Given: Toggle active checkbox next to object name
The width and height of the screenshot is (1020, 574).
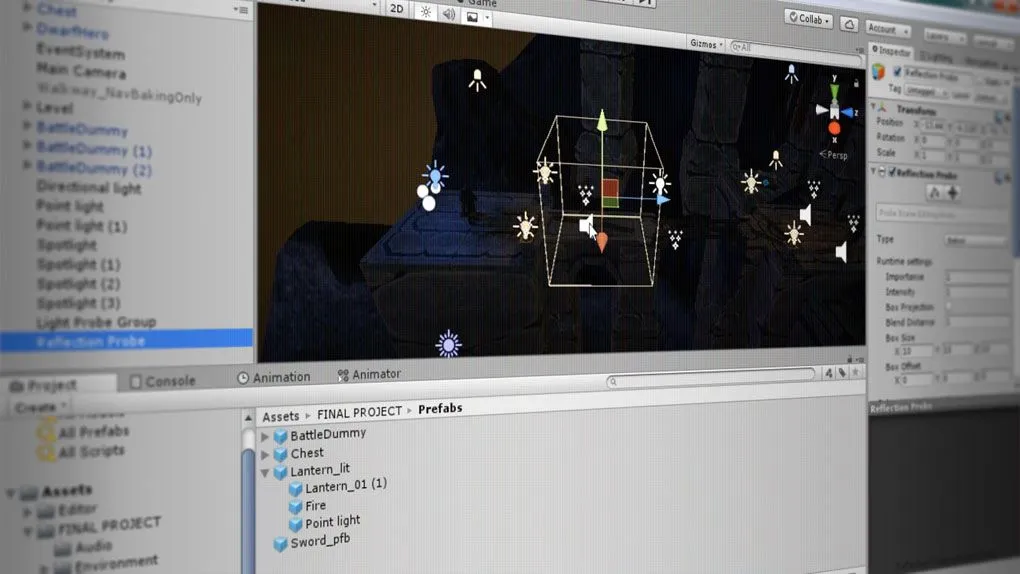Looking at the screenshot, I should click(897, 72).
